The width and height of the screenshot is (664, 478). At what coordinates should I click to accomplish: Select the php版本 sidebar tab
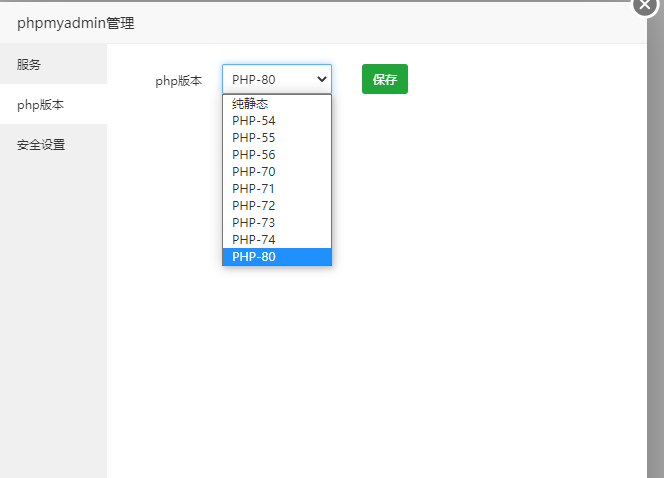[53, 104]
